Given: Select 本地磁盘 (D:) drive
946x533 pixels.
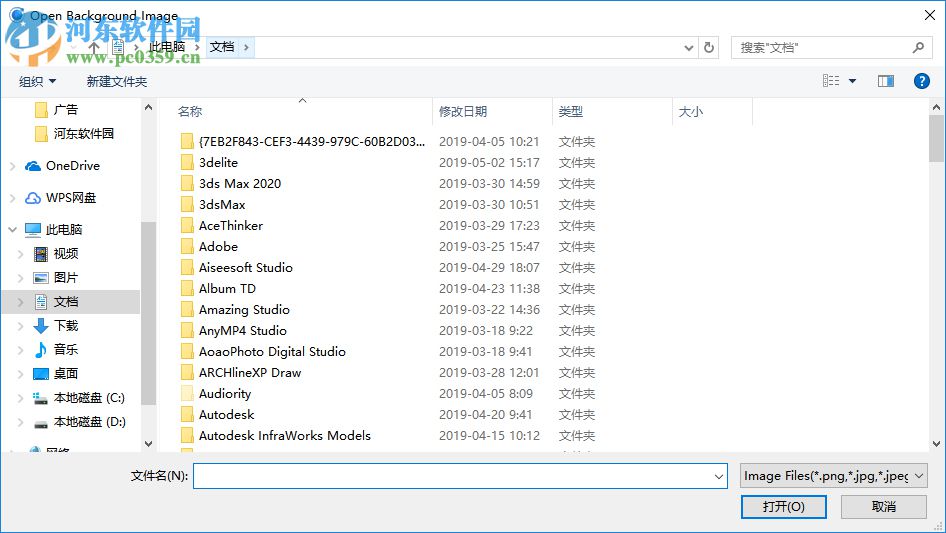Looking at the screenshot, I should 79,422.
